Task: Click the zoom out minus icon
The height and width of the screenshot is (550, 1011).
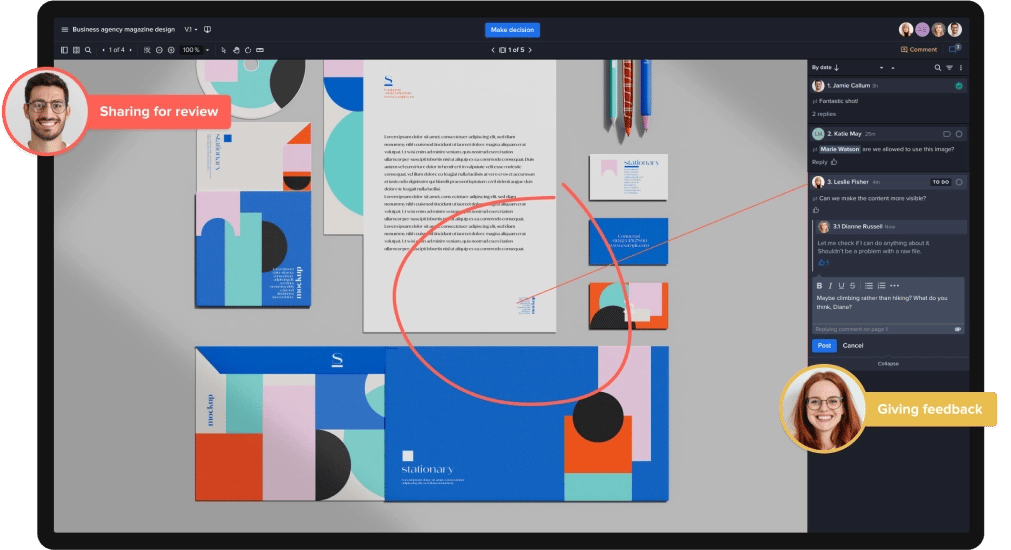Action: [x=159, y=50]
